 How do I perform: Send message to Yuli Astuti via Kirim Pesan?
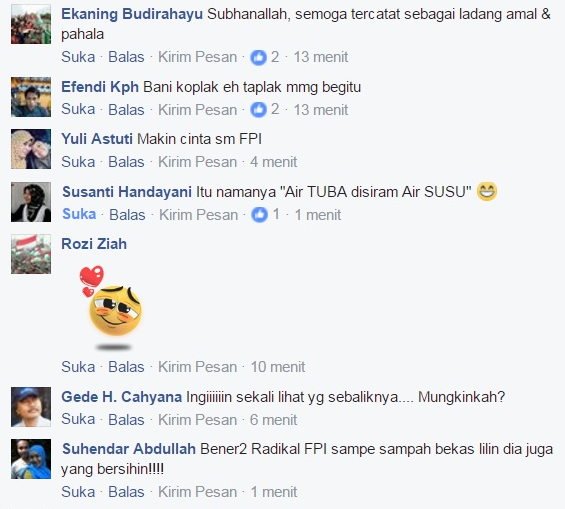click(197, 162)
